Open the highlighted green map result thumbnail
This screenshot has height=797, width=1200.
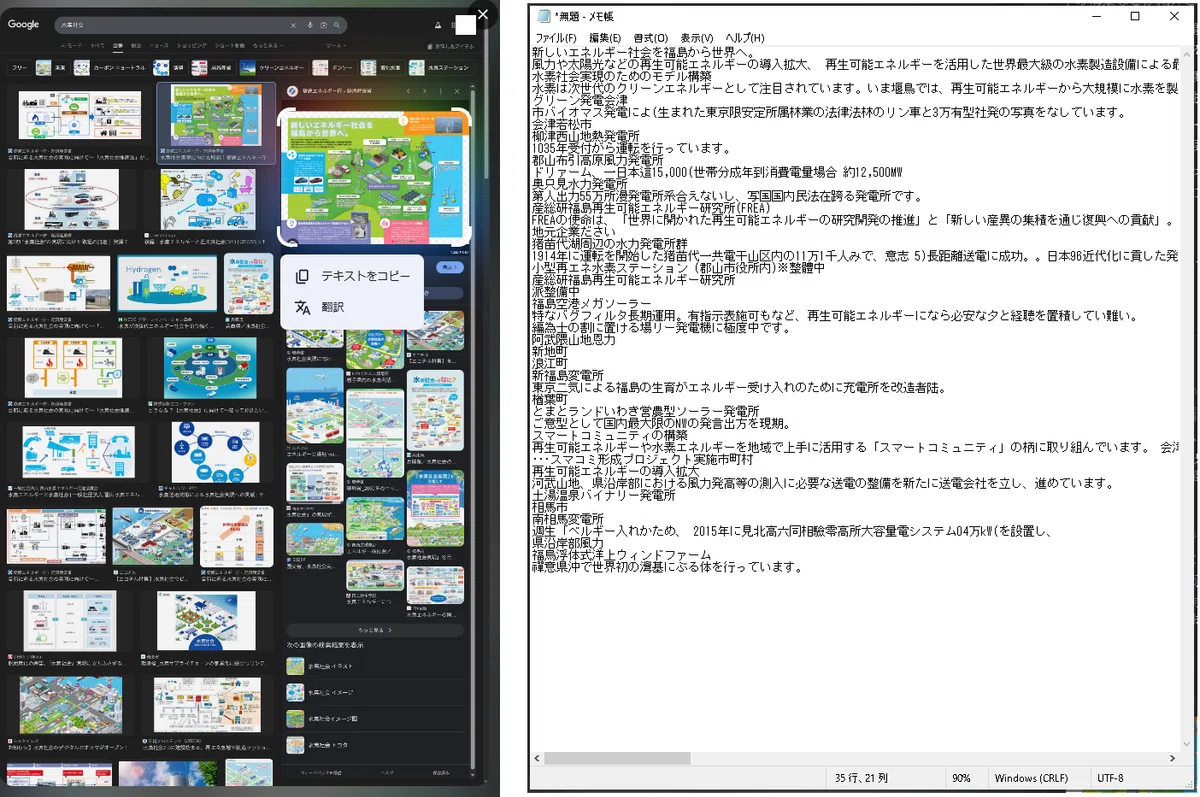[x=216, y=117]
